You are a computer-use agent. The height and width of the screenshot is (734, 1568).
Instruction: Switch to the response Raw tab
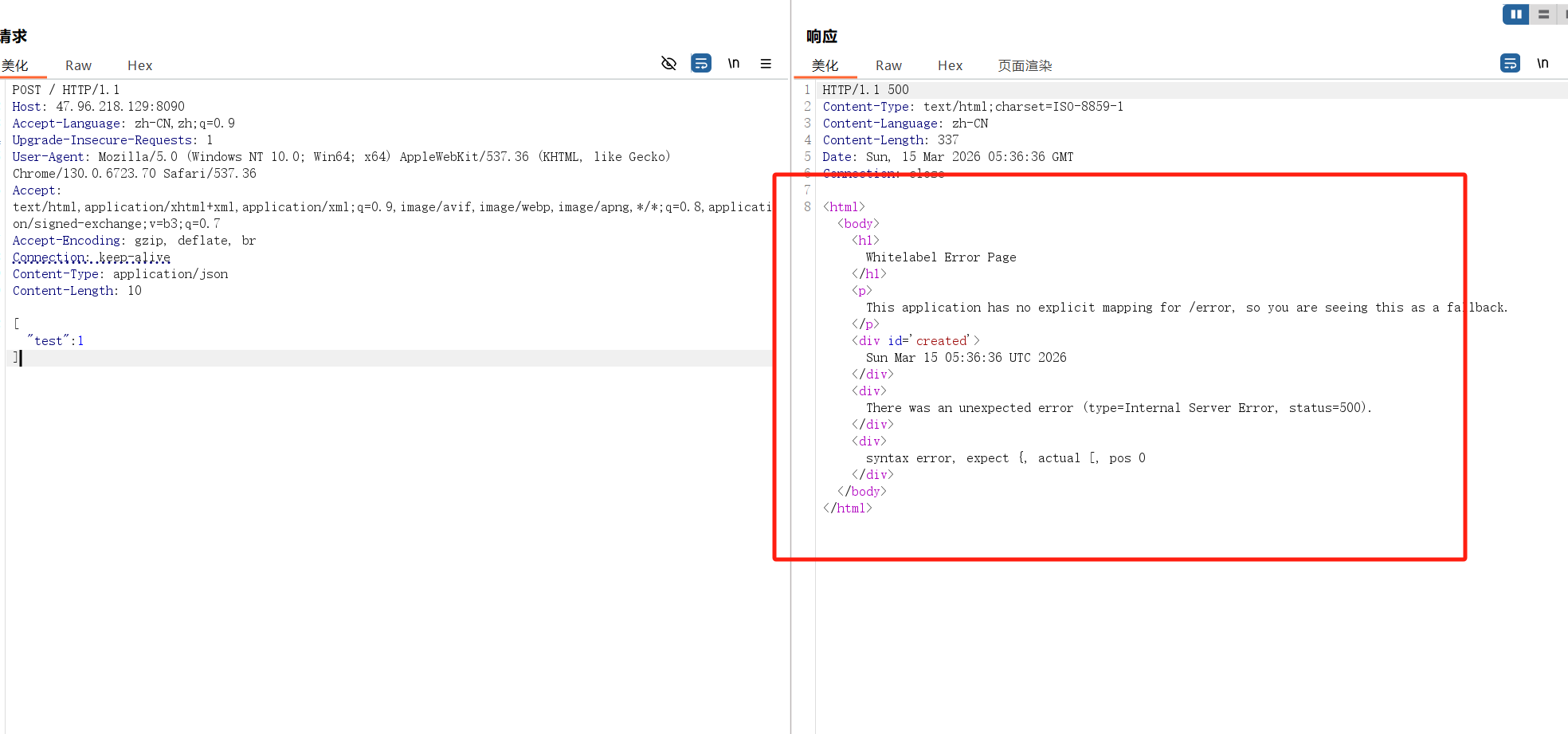[888, 65]
